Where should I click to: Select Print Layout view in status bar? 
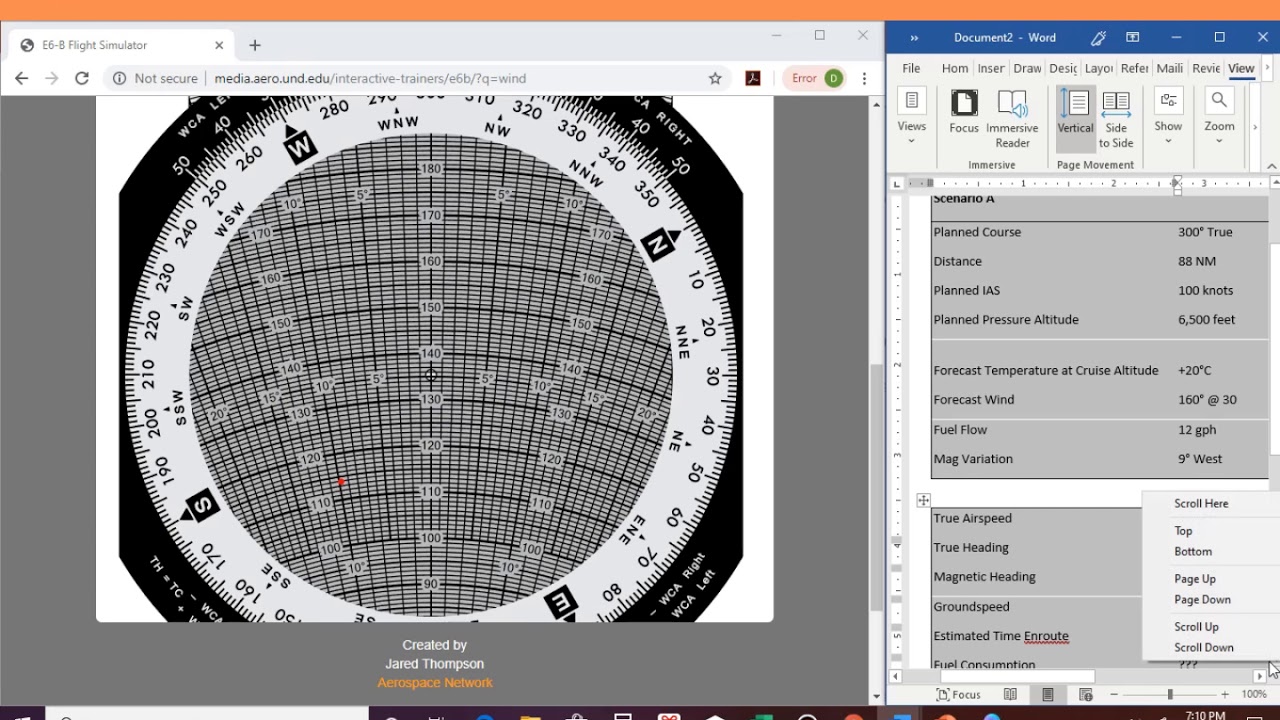click(x=1047, y=695)
